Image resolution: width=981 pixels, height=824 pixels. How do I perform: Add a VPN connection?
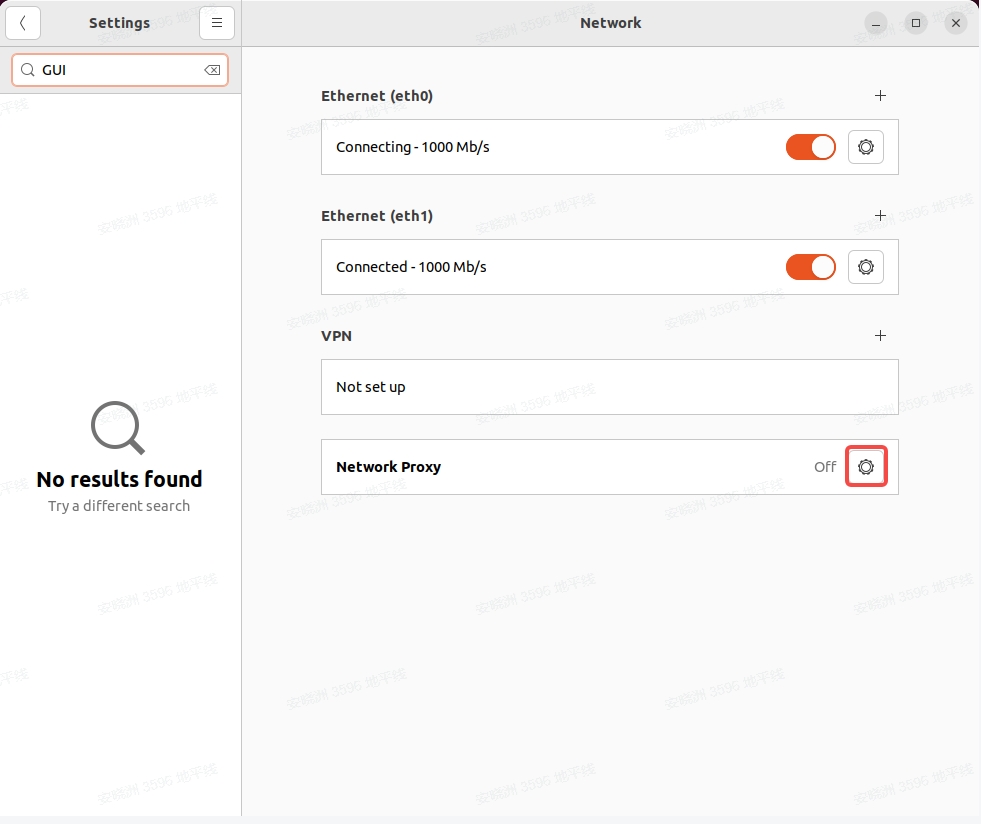880,336
